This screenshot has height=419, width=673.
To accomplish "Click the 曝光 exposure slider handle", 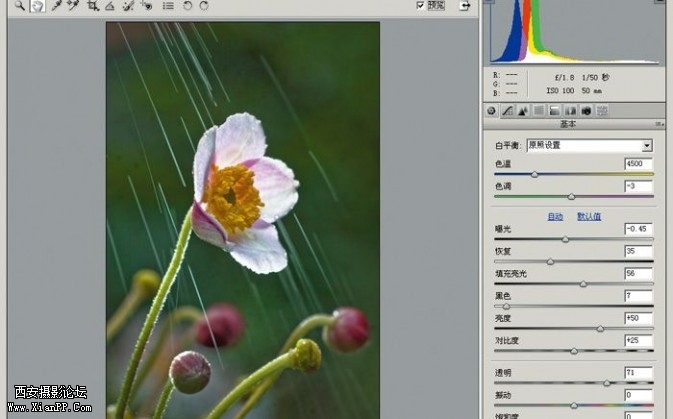I will [x=565, y=240].
